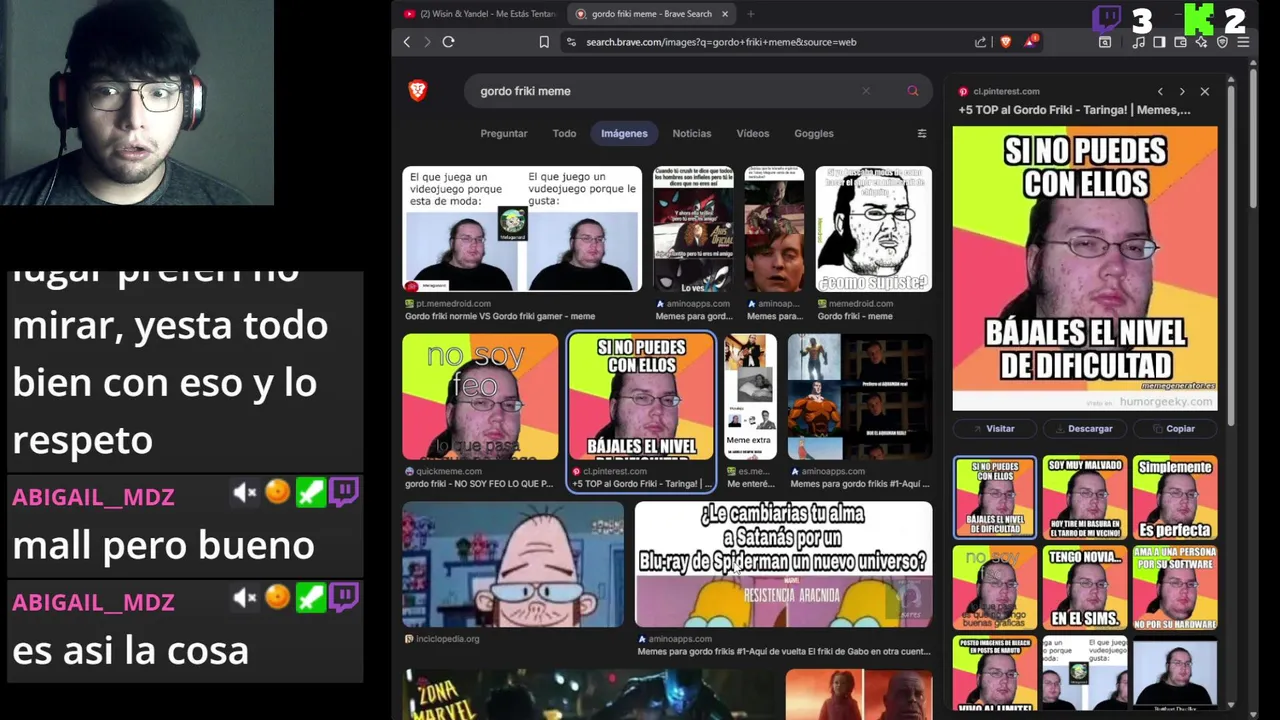The width and height of the screenshot is (1280, 720).
Task: Open related thumbnail 'Ama a una persona por su software'
Action: (x=1174, y=587)
